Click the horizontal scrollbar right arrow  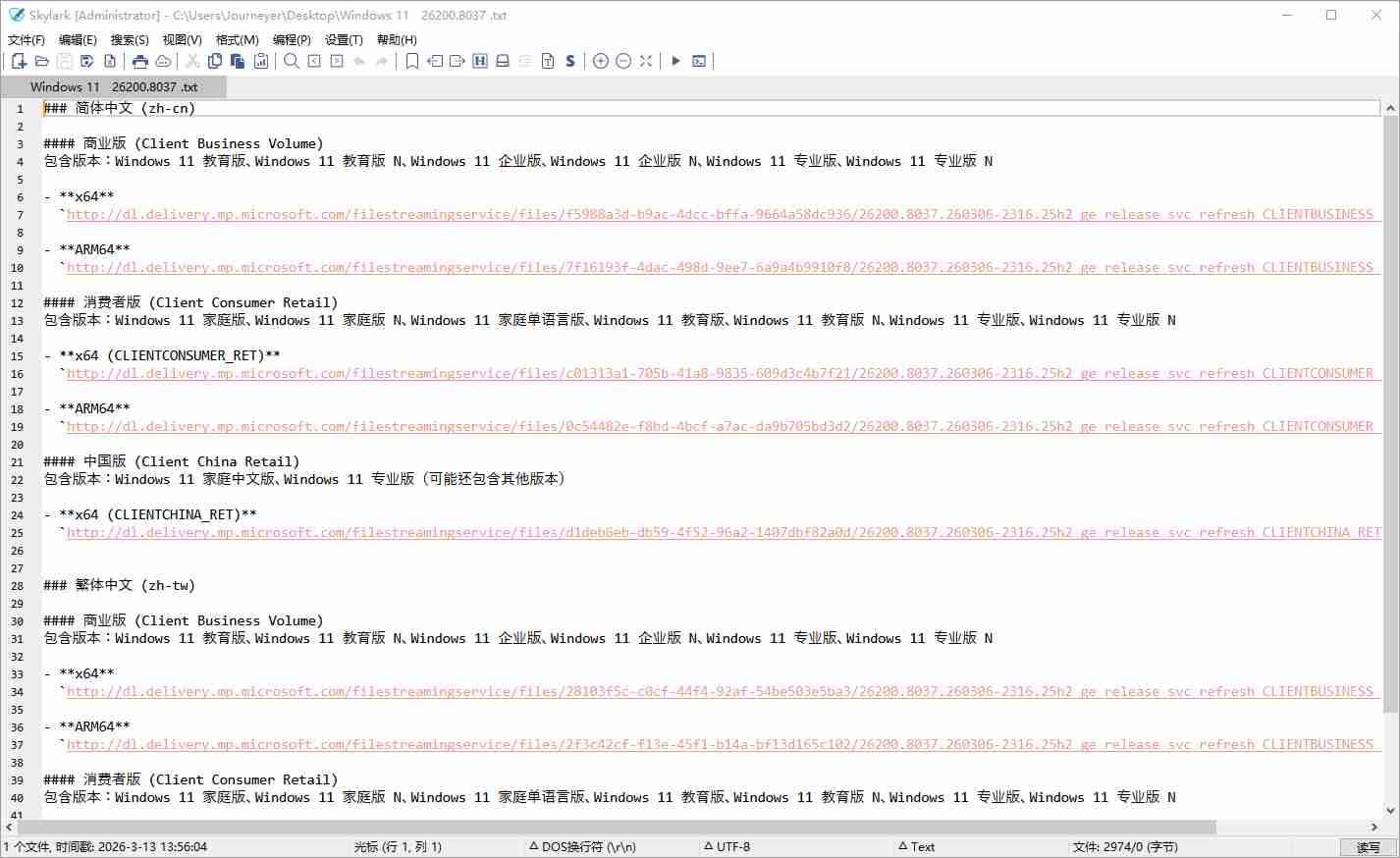coord(1374,828)
